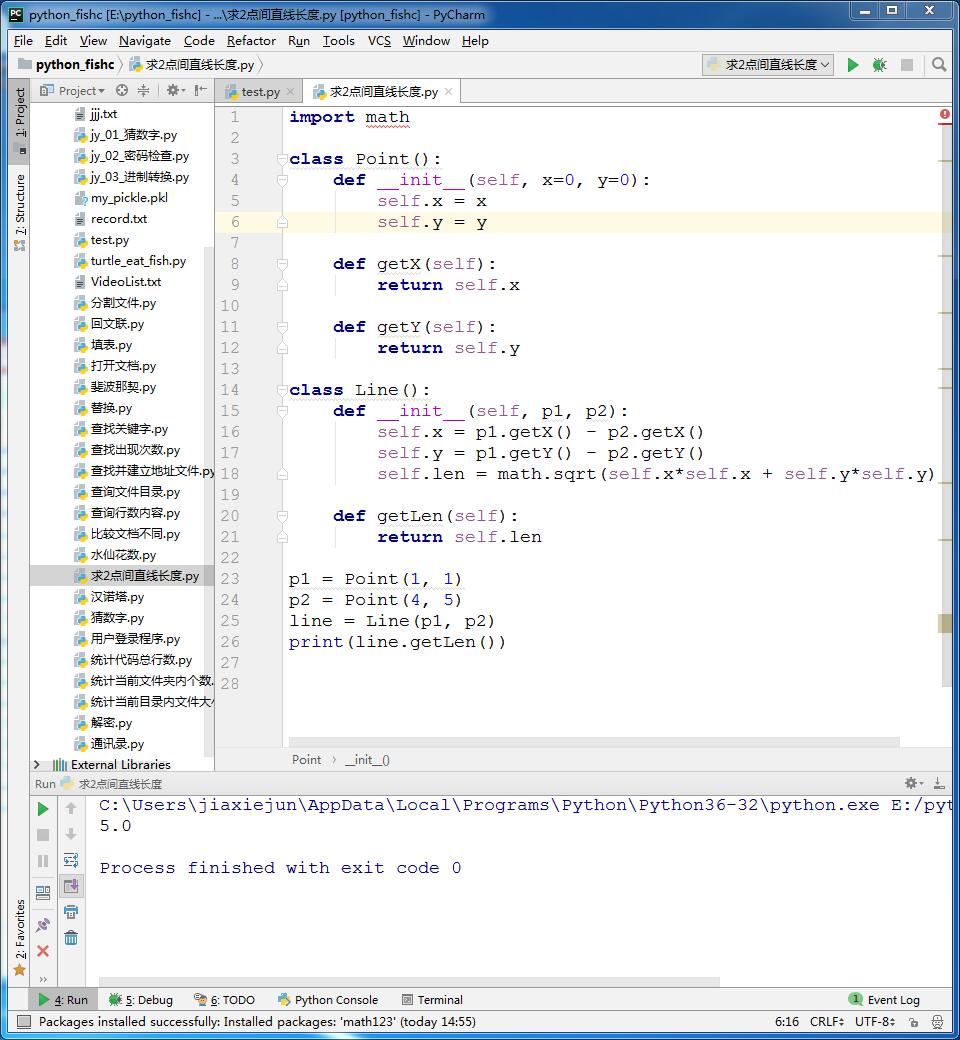Expand the External Libraries tree node
This screenshot has width=960, height=1040.
37,765
